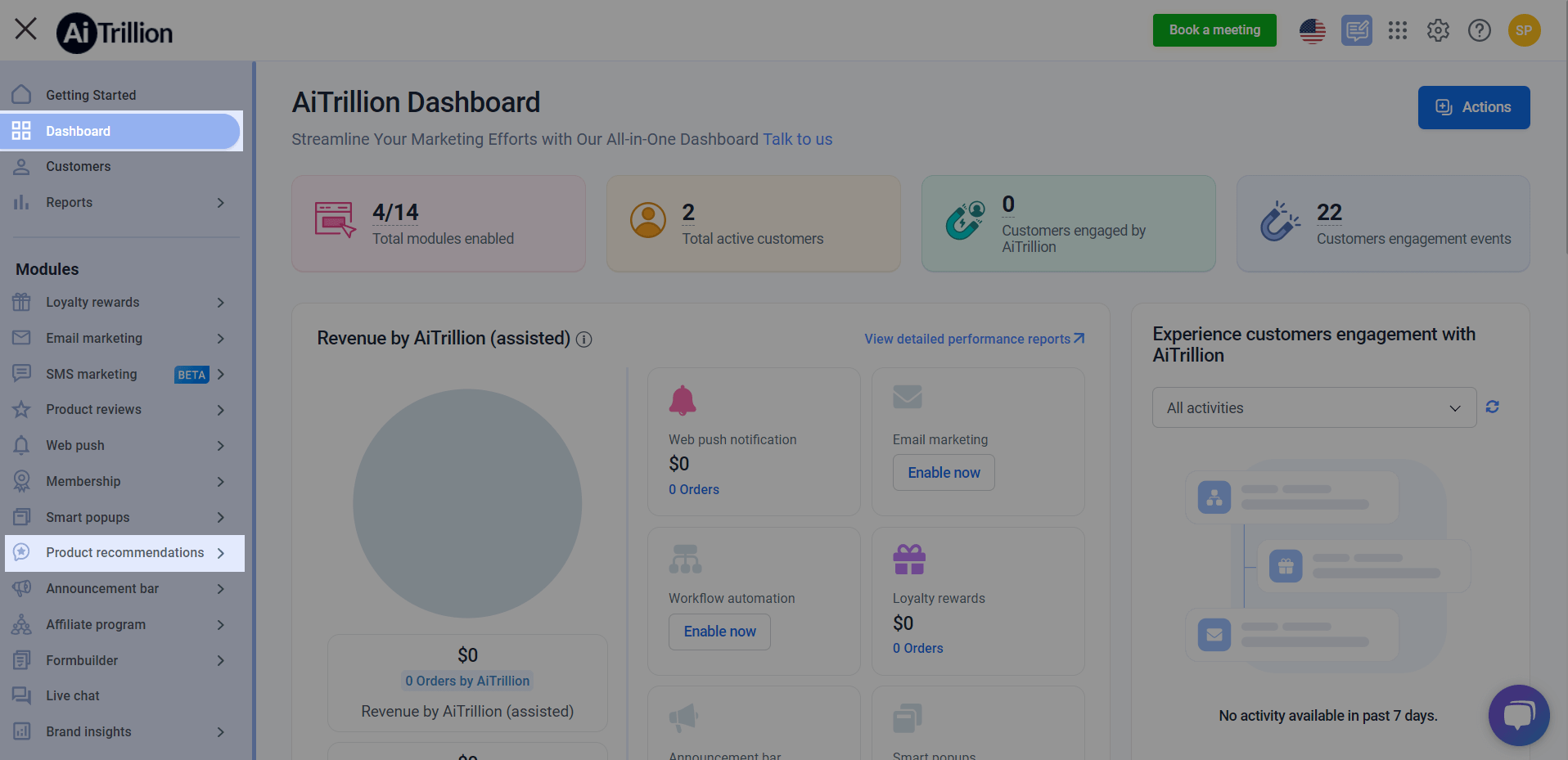Click the Formbuilder icon
The width and height of the screenshot is (1568, 760).
coord(22,660)
